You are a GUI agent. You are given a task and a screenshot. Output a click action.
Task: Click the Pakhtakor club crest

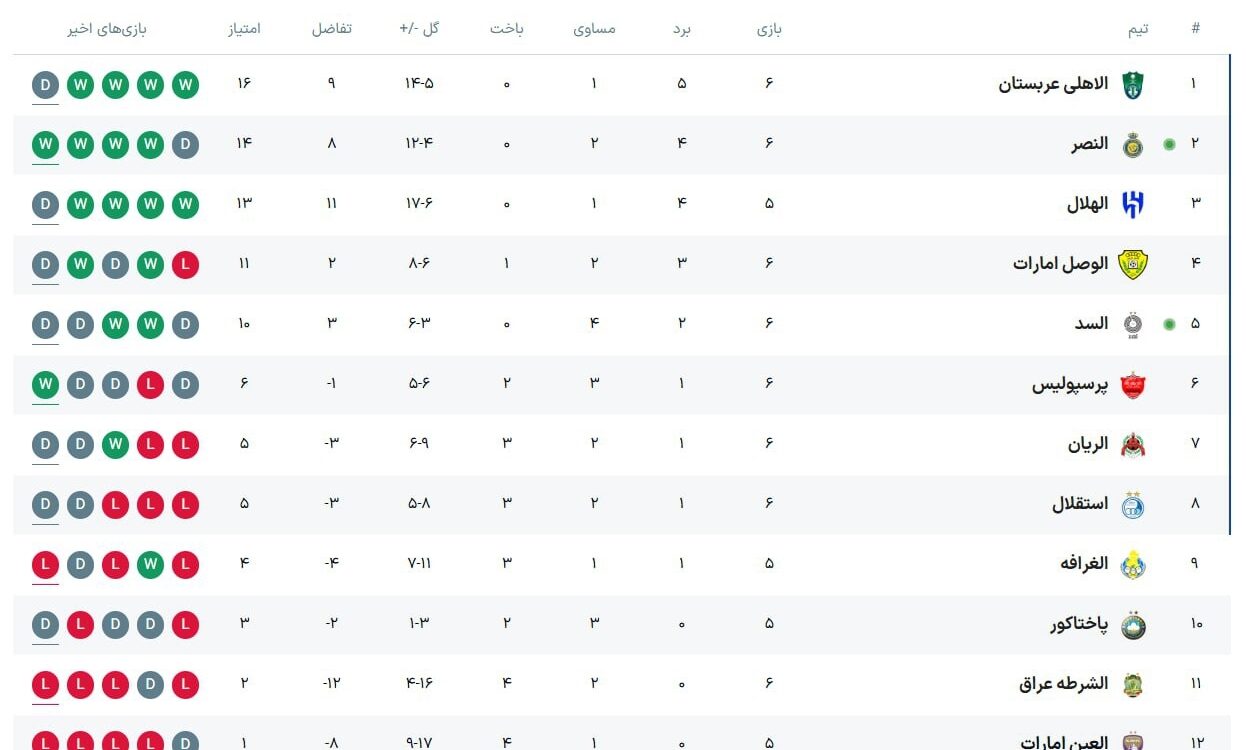coord(1132,625)
